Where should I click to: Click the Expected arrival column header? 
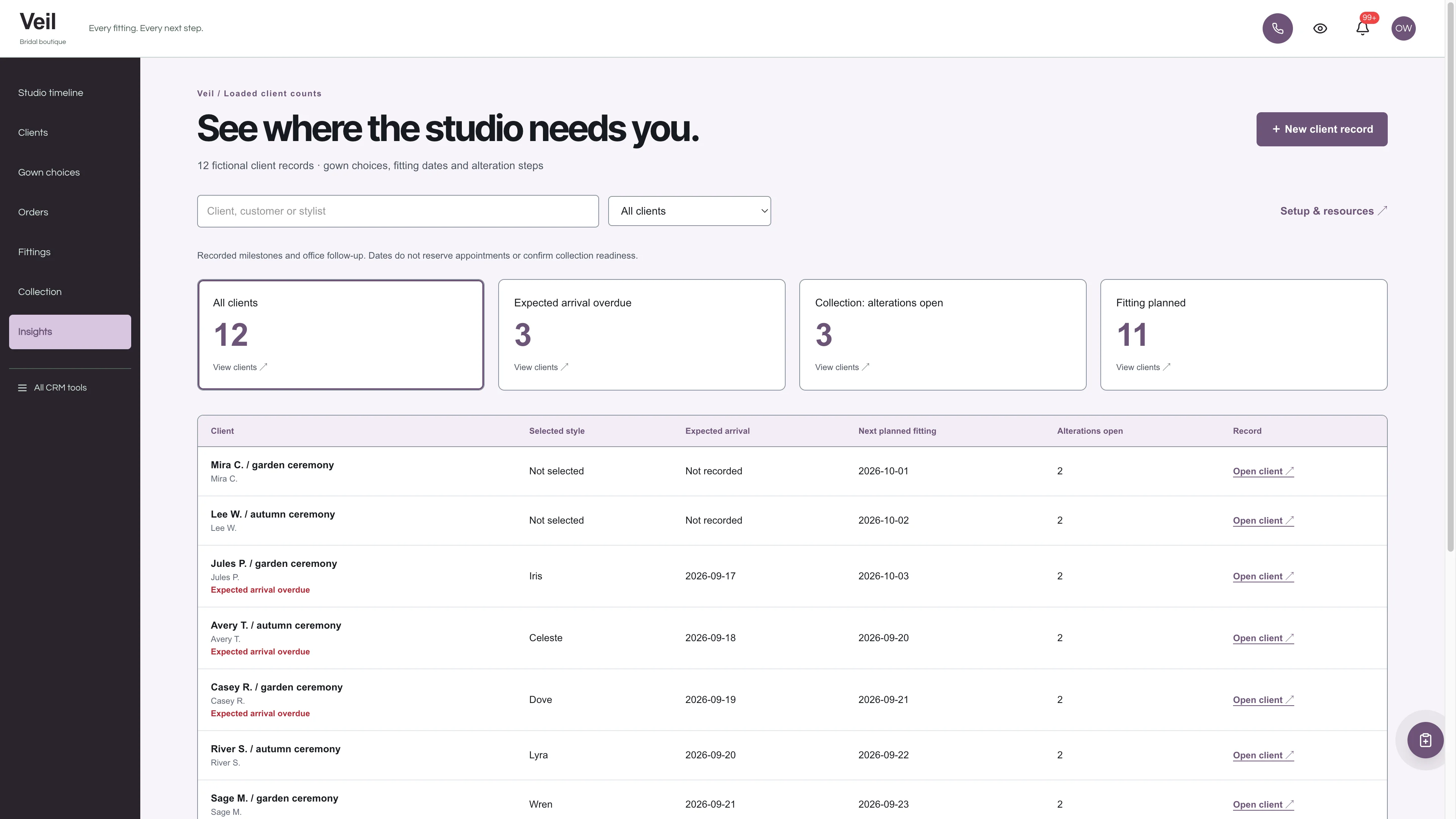(x=717, y=431)
